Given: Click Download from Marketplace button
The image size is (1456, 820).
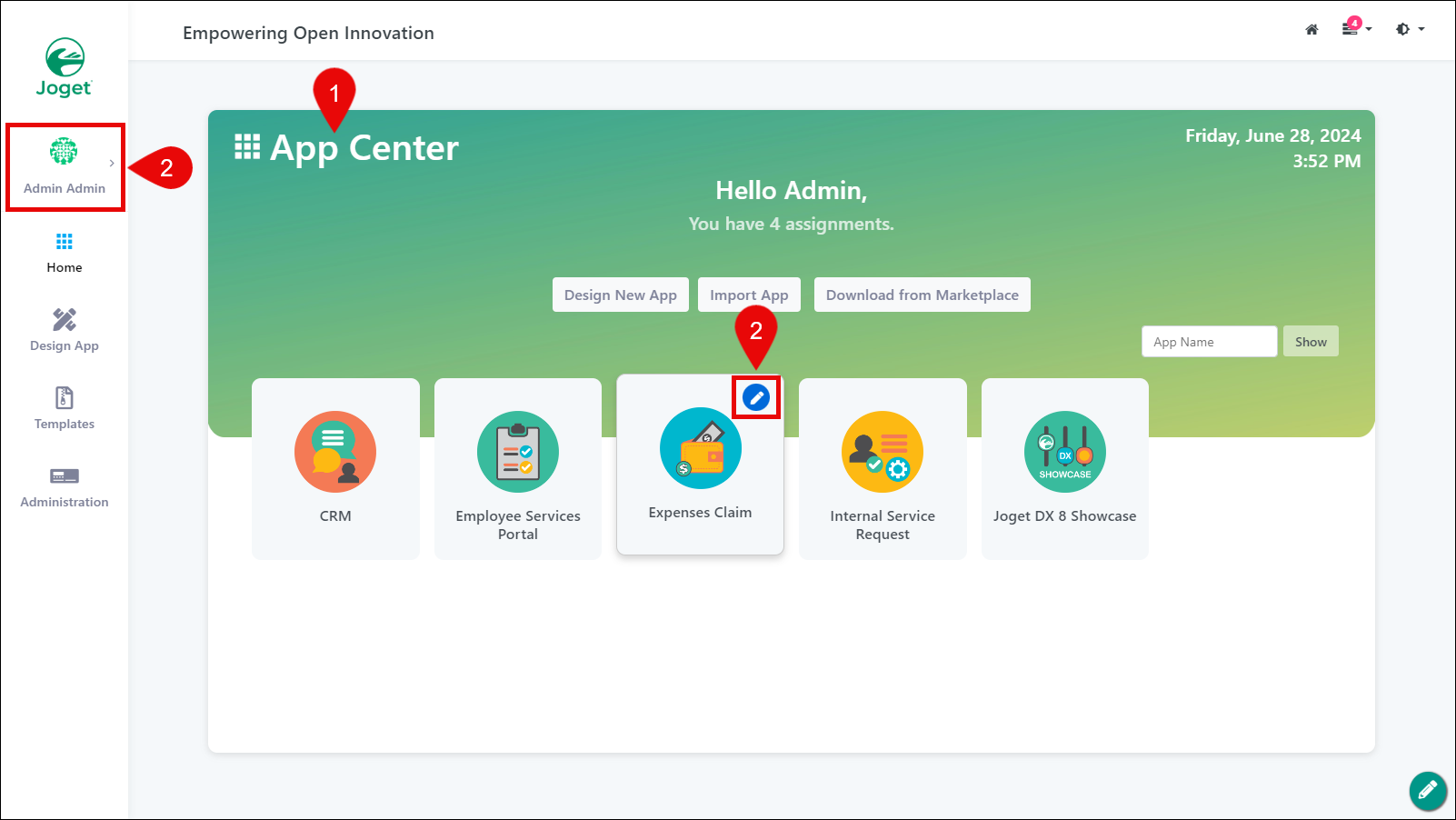Looking at the screenshot, I should click(922, 295).
